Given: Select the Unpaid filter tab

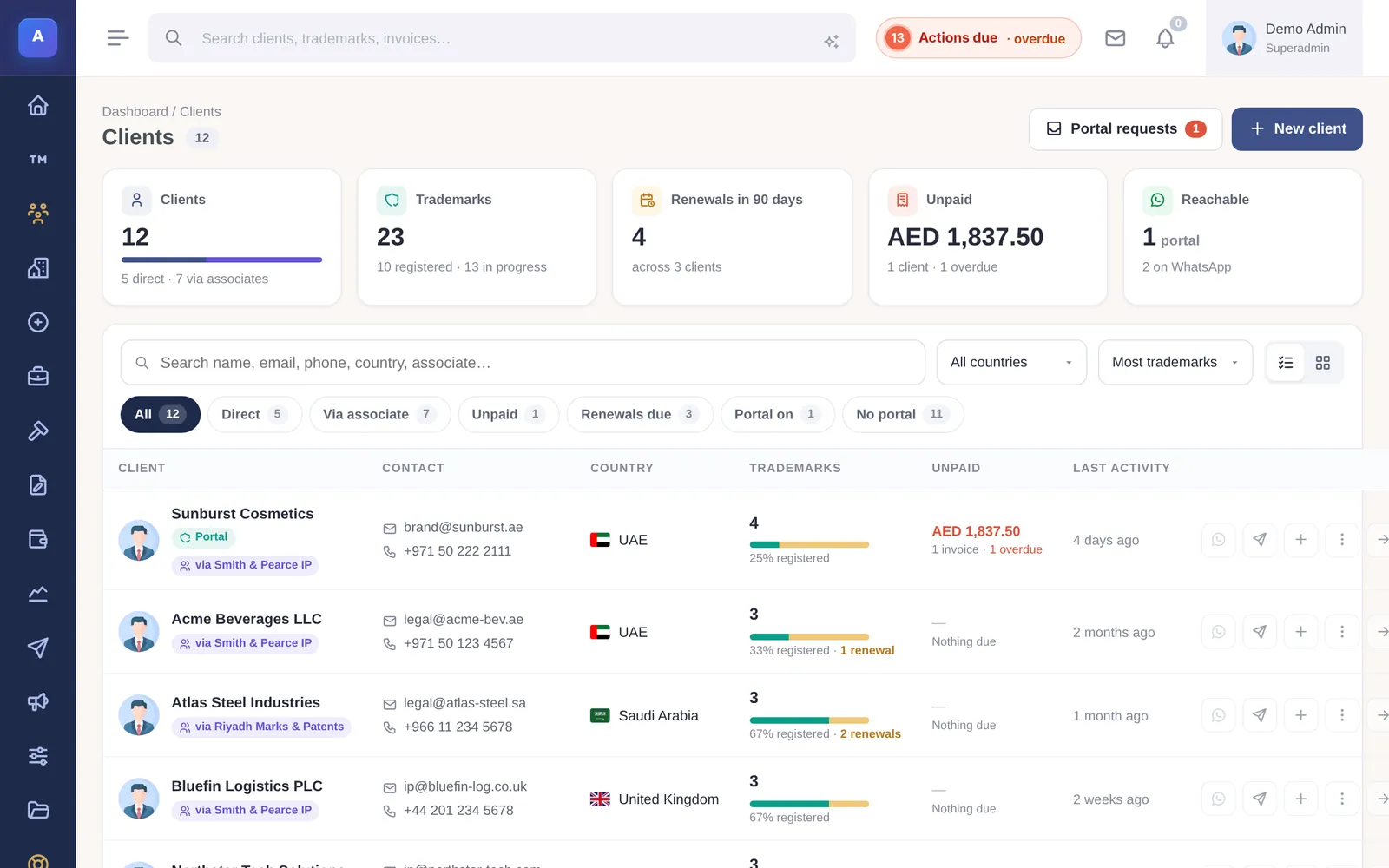Looking at the screenshot, I should [508, 414].
